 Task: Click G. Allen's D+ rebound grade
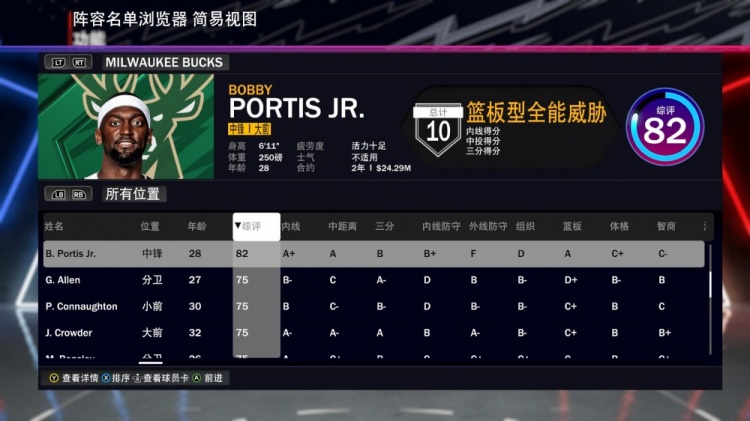point(571,280)
